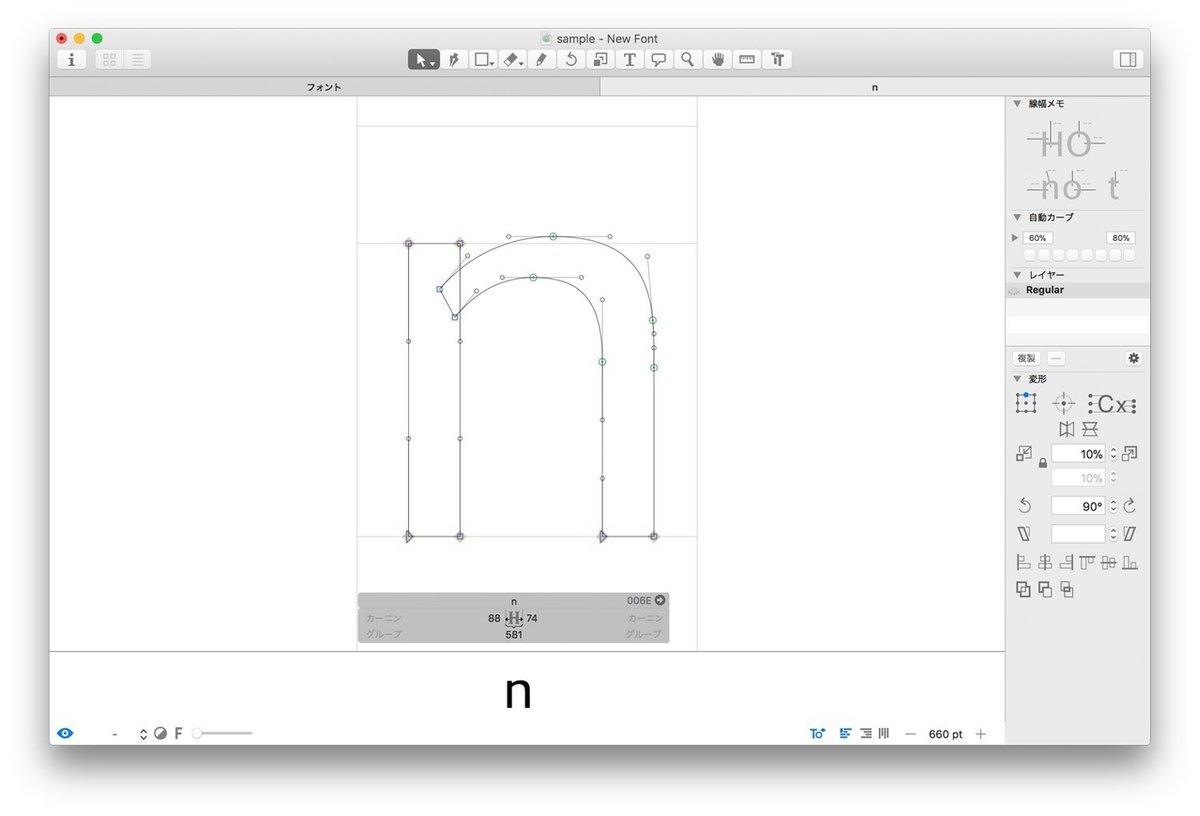Align selection to bottom edges
Screen dimensions: 1200x816
coord(1130,563)
